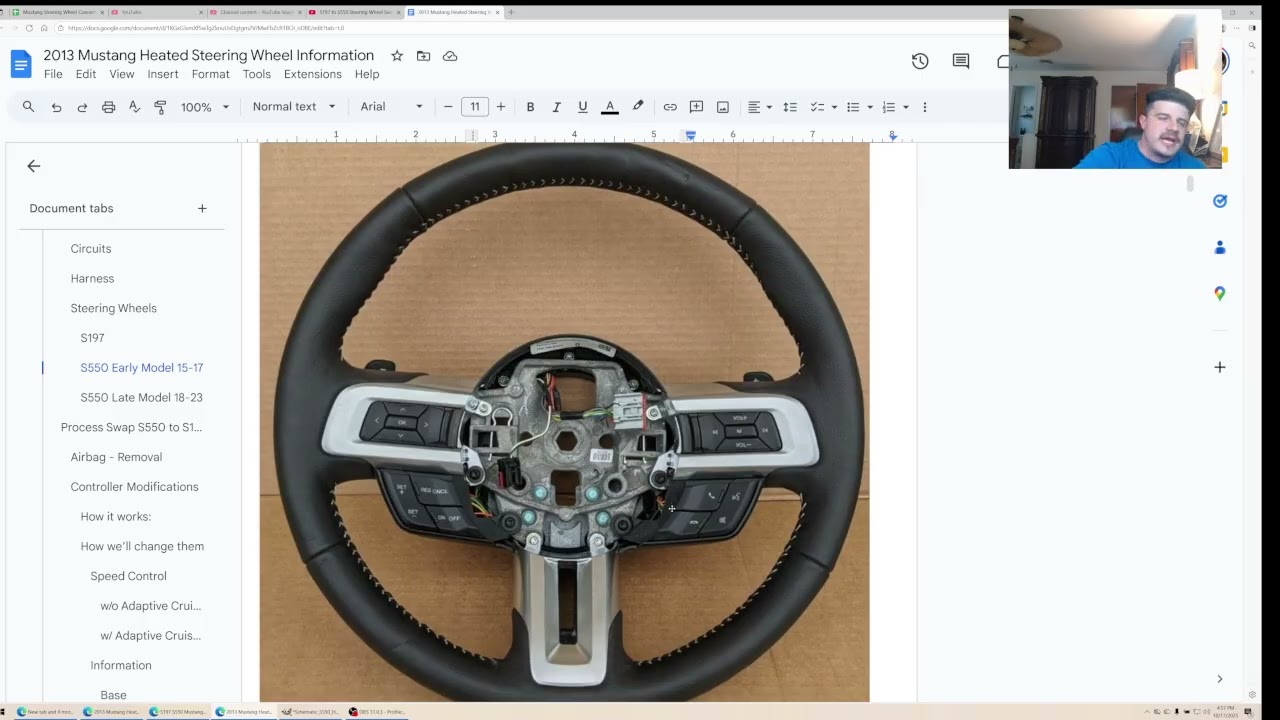Toggle bold formatting
Image resolution: width=1280 pixels, height=720 pixels.
pyautogui.click(x=530, y=107)
